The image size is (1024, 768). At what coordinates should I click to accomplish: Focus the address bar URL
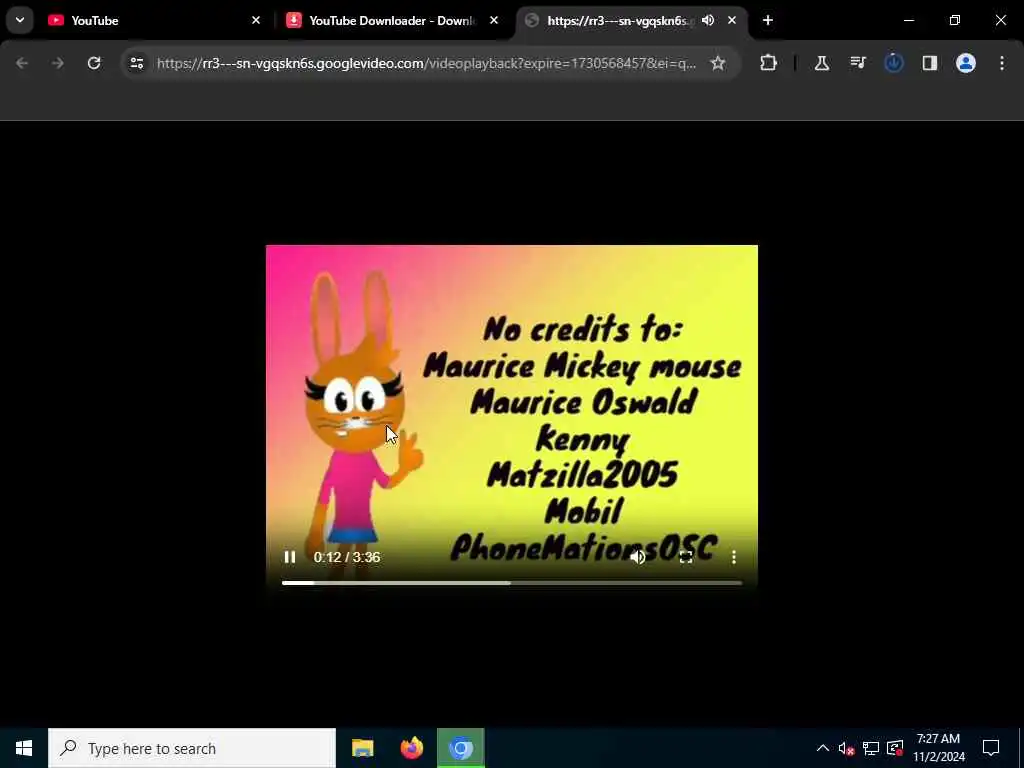[x=426, y=63]
